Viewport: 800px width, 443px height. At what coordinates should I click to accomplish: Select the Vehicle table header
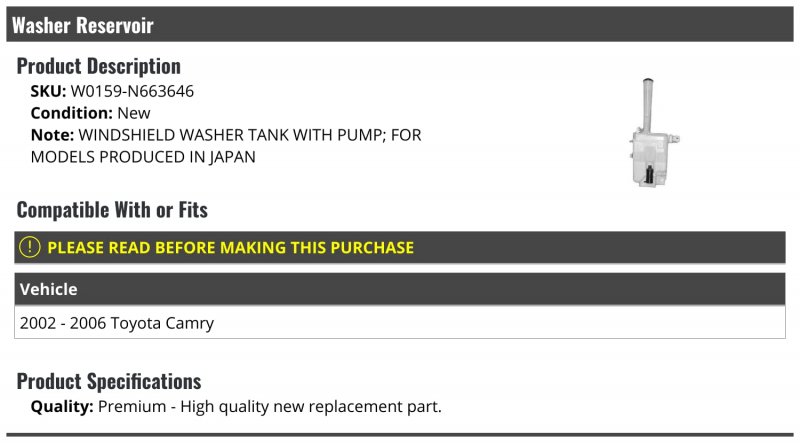pyautogui.click(x=400, y=289)
